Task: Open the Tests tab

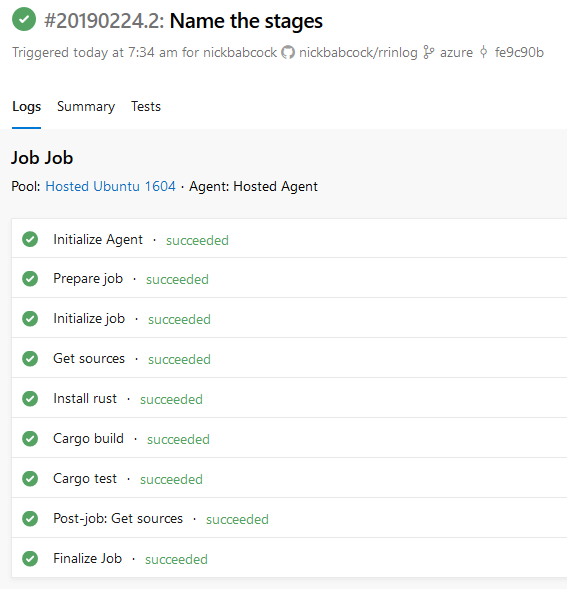Action: [146, 107]
